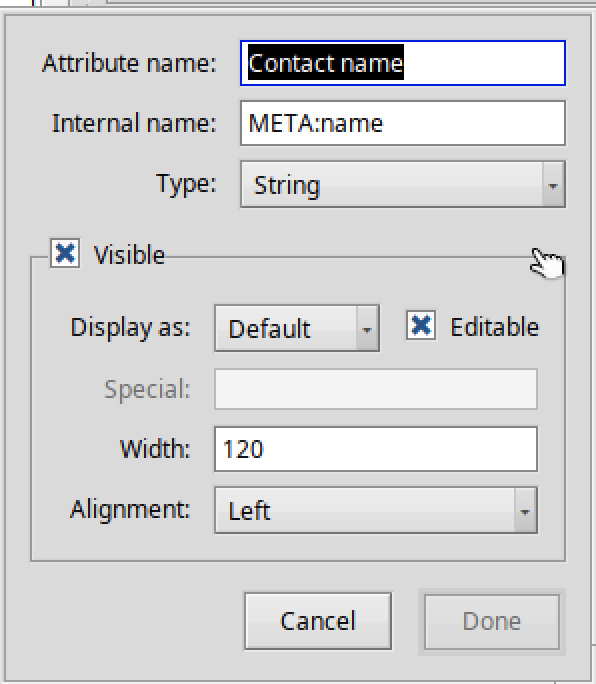Click the arrow on the Type combo box
Screen dimensions: 596x684
553,185
